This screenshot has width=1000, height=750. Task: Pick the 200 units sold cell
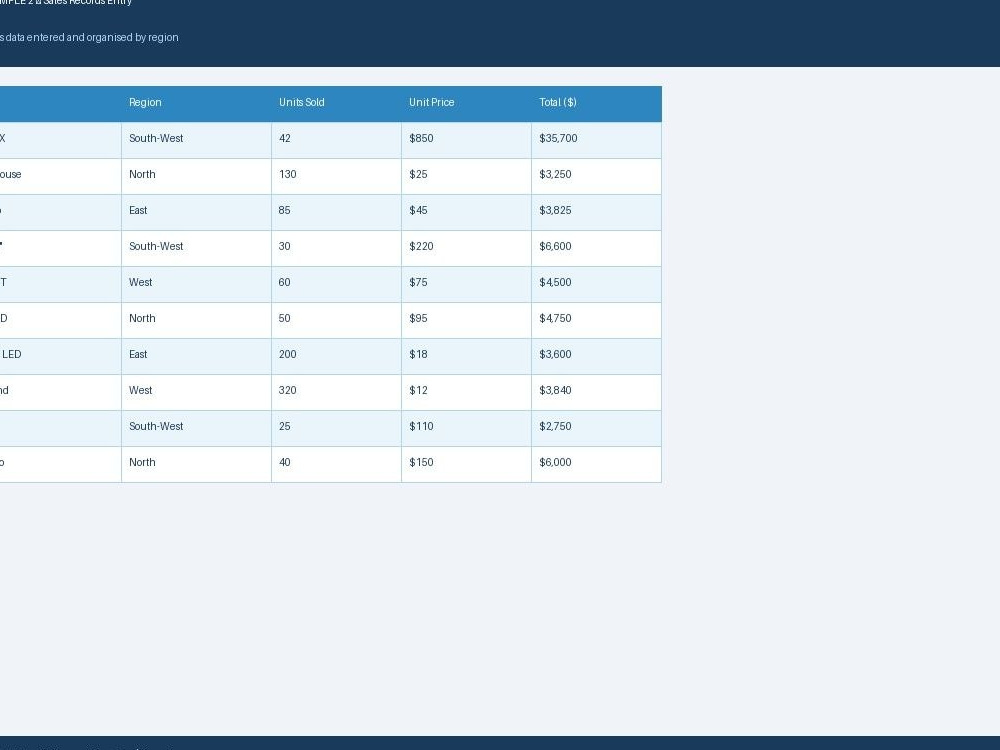(337, 357)
